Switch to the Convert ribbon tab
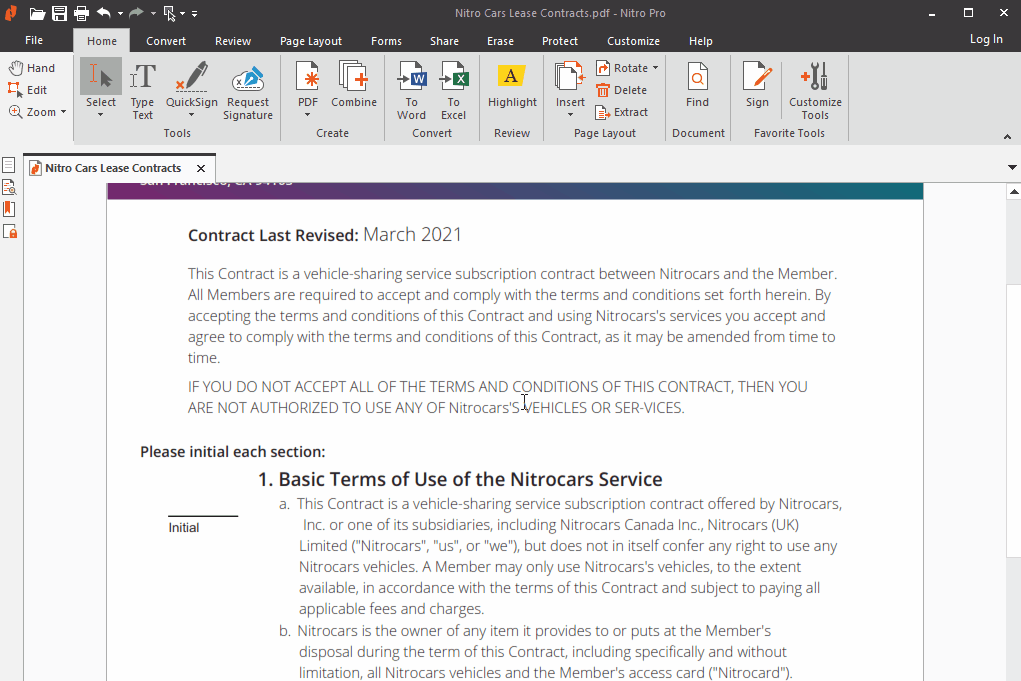This screenshot has width=1021, height=681. 166,40
